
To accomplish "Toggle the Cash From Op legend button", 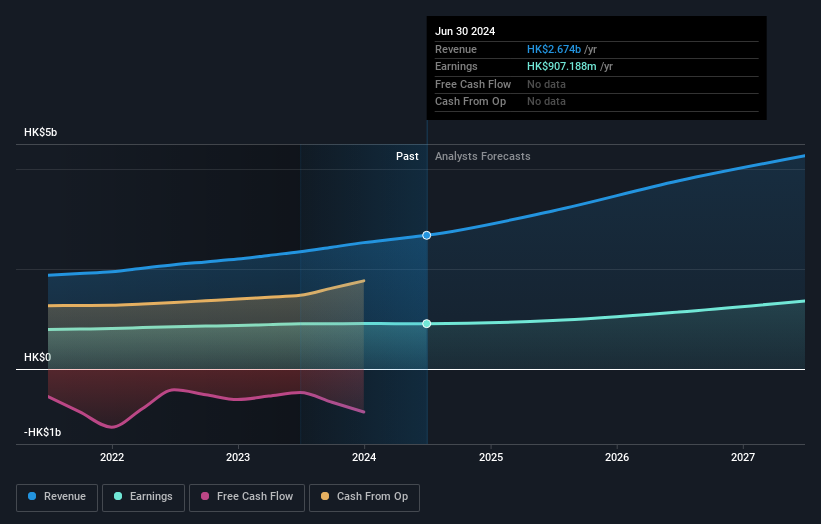I will point(364,497).
